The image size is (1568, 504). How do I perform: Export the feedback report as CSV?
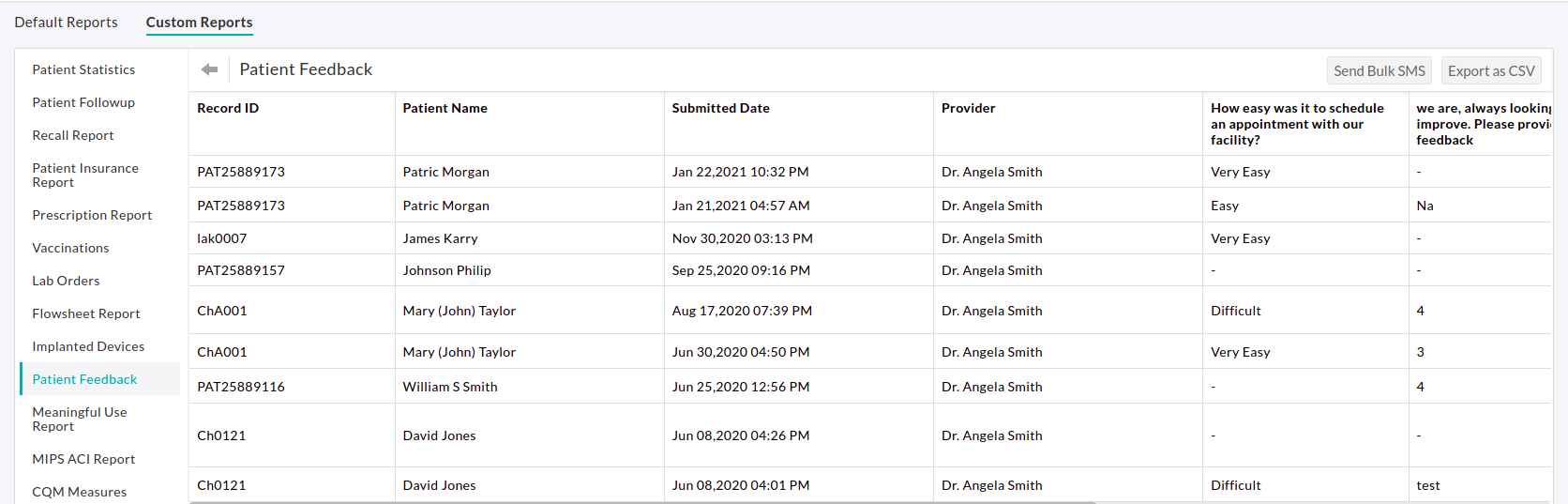click(1490, 71)
